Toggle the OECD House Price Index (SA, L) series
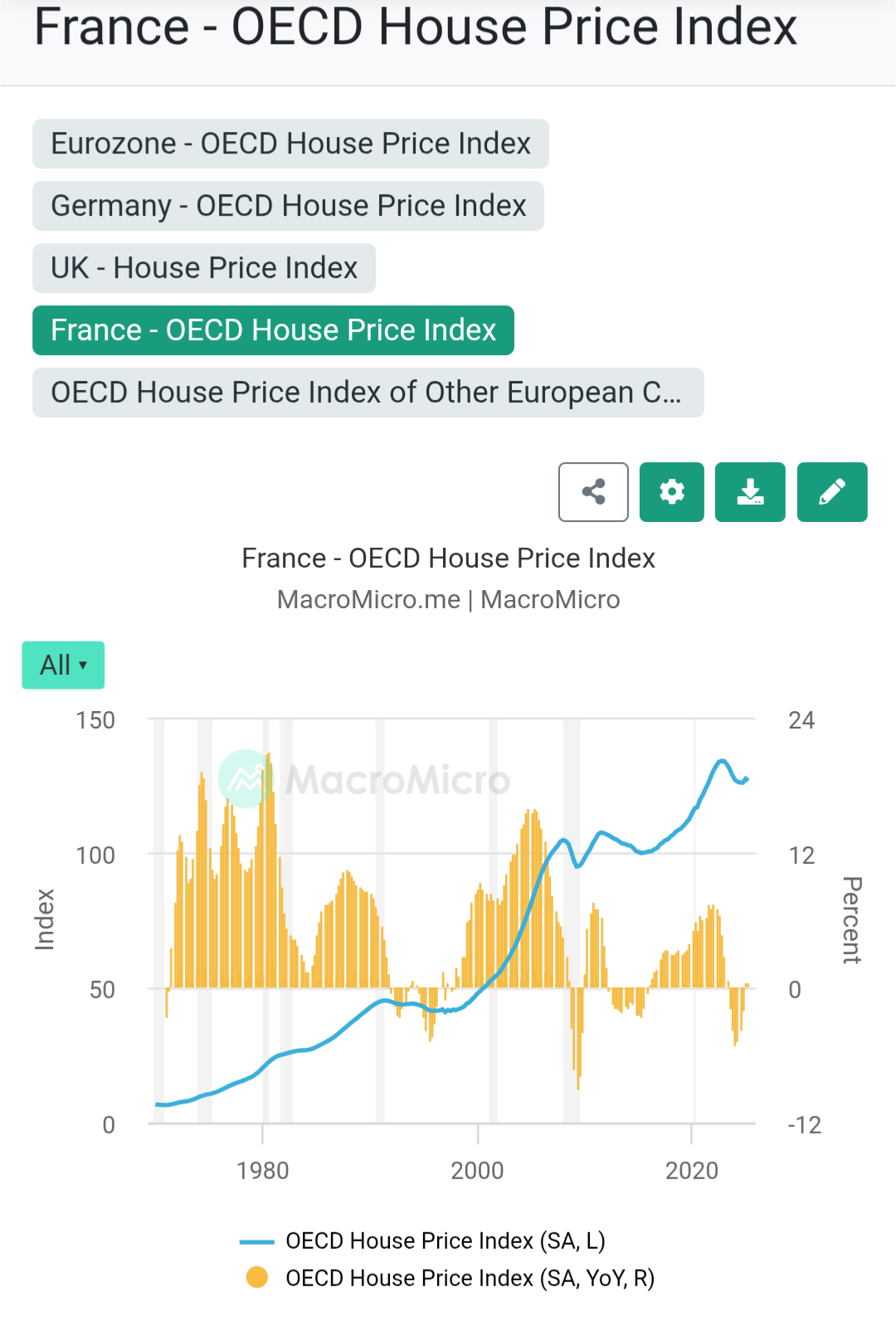This screenshot has height=1326, width=896. pos(446,1241)
